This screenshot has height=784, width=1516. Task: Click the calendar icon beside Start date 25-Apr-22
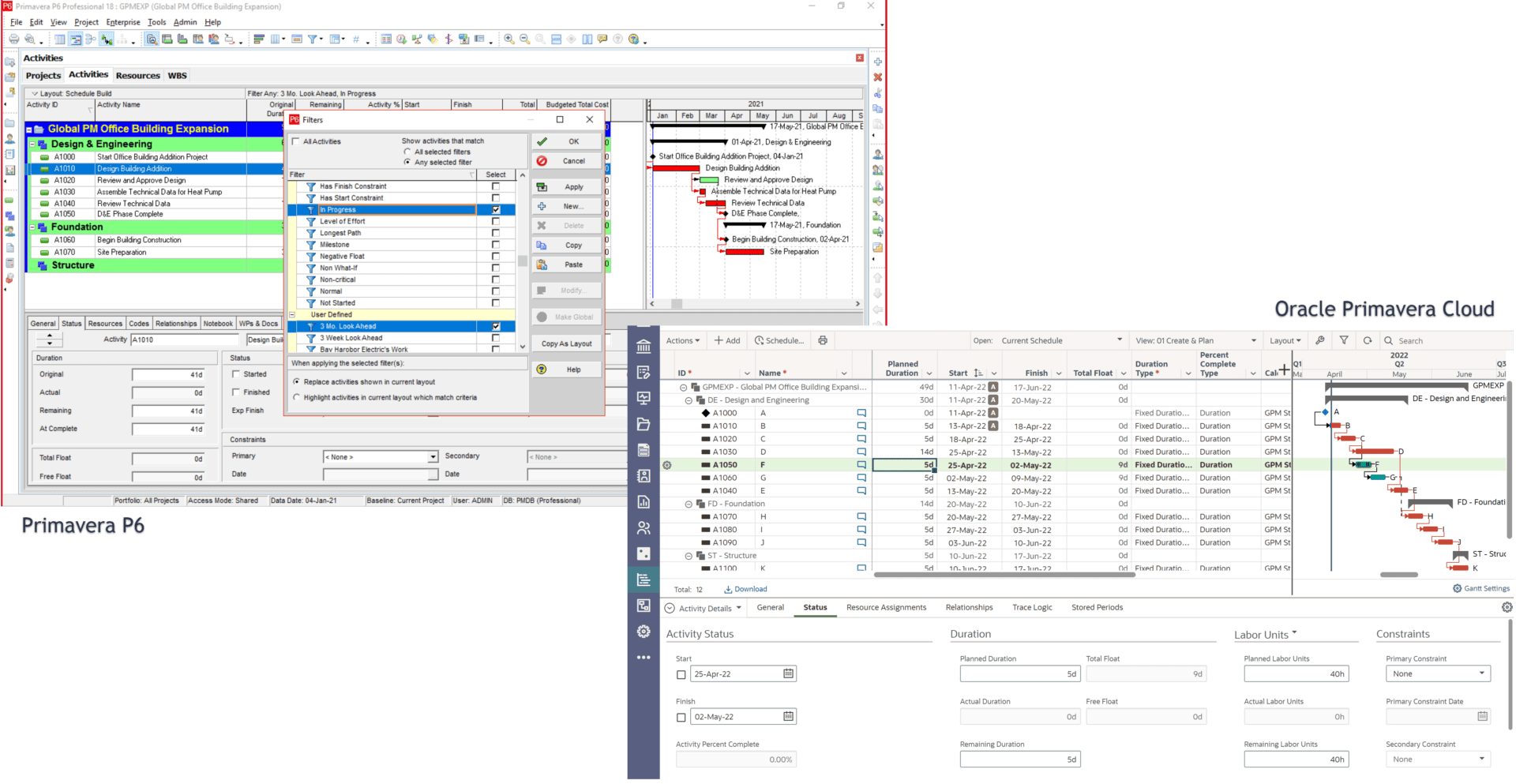pyautogui.click(x=788, y=673)
